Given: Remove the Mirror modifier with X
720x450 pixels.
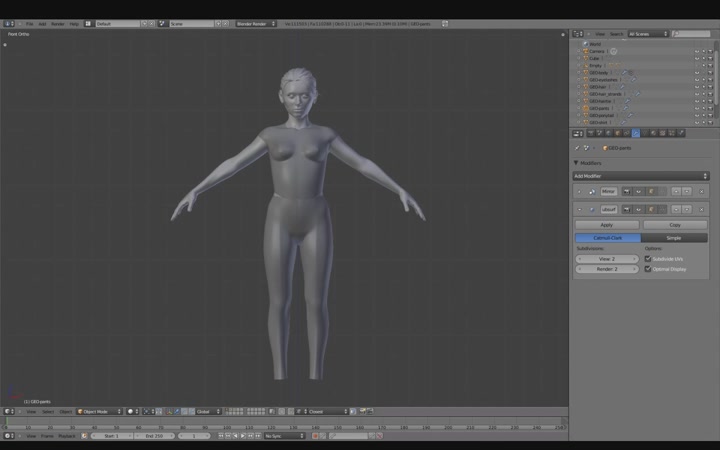Looking at the screenshot, I should [701, 191].
